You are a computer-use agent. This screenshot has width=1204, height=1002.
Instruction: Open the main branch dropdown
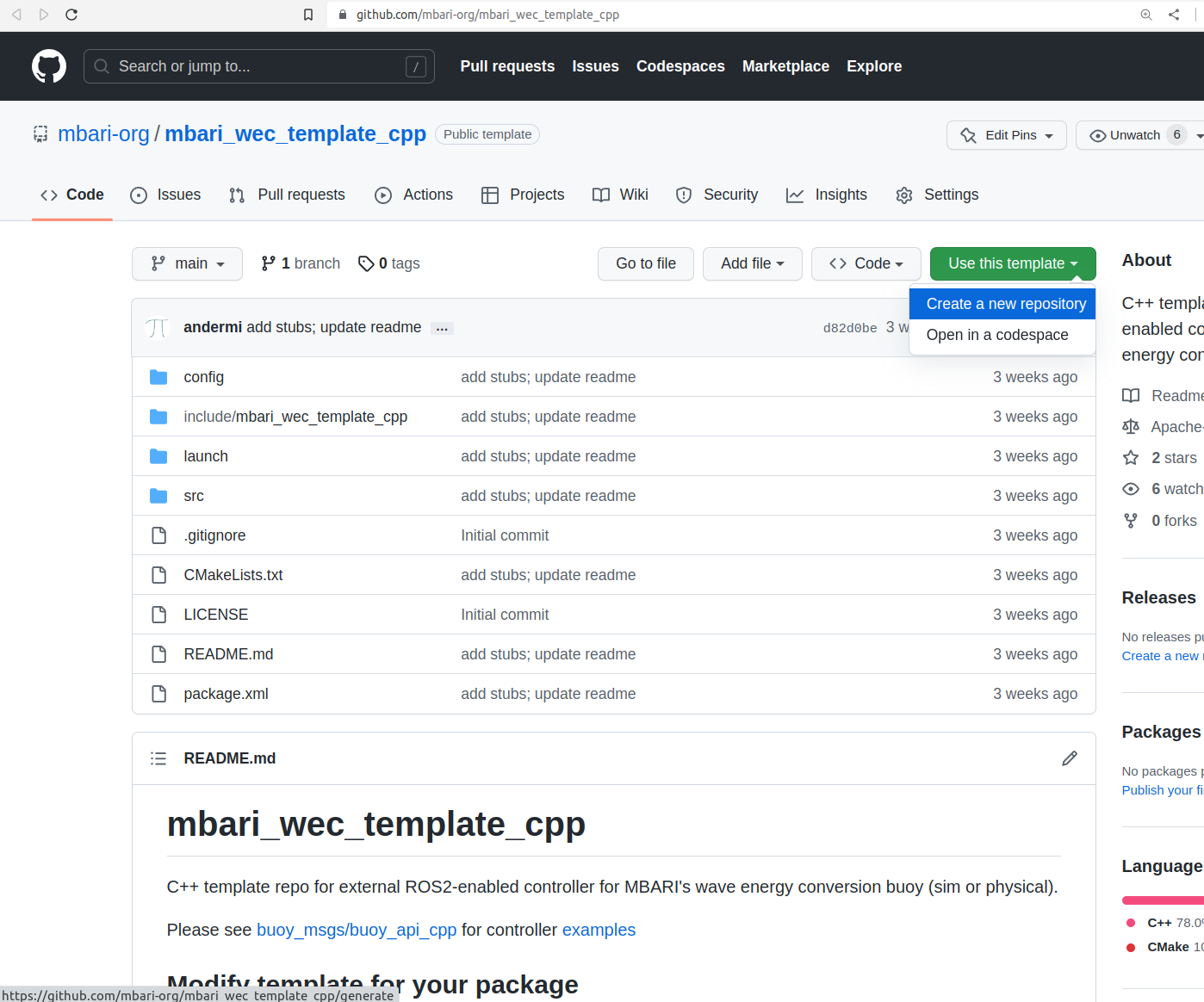[187, 263]
